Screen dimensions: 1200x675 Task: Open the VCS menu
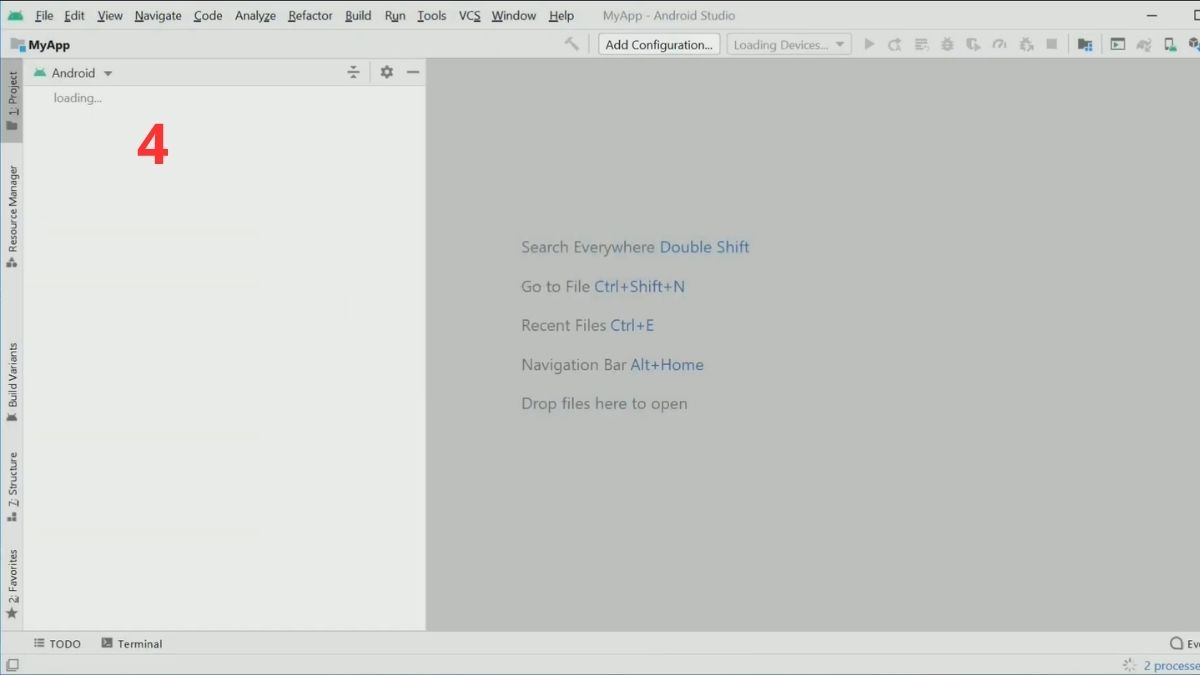click(x=470, y=15)
